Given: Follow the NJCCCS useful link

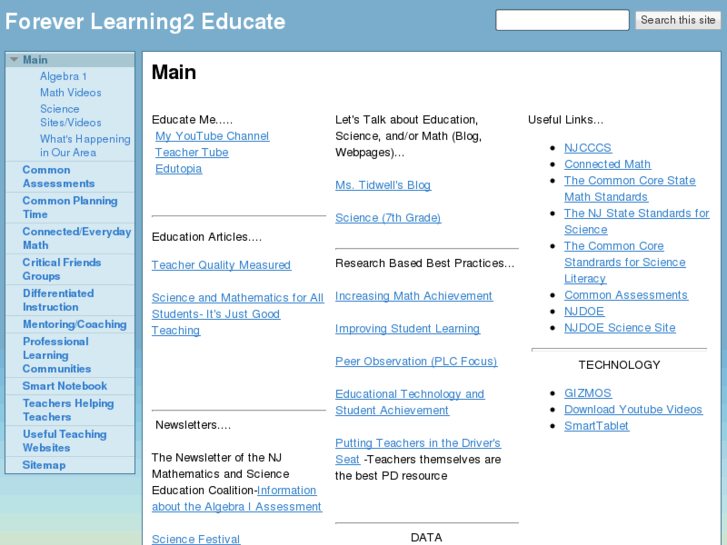Looking at the screenshot, I should tap(588, 148).
